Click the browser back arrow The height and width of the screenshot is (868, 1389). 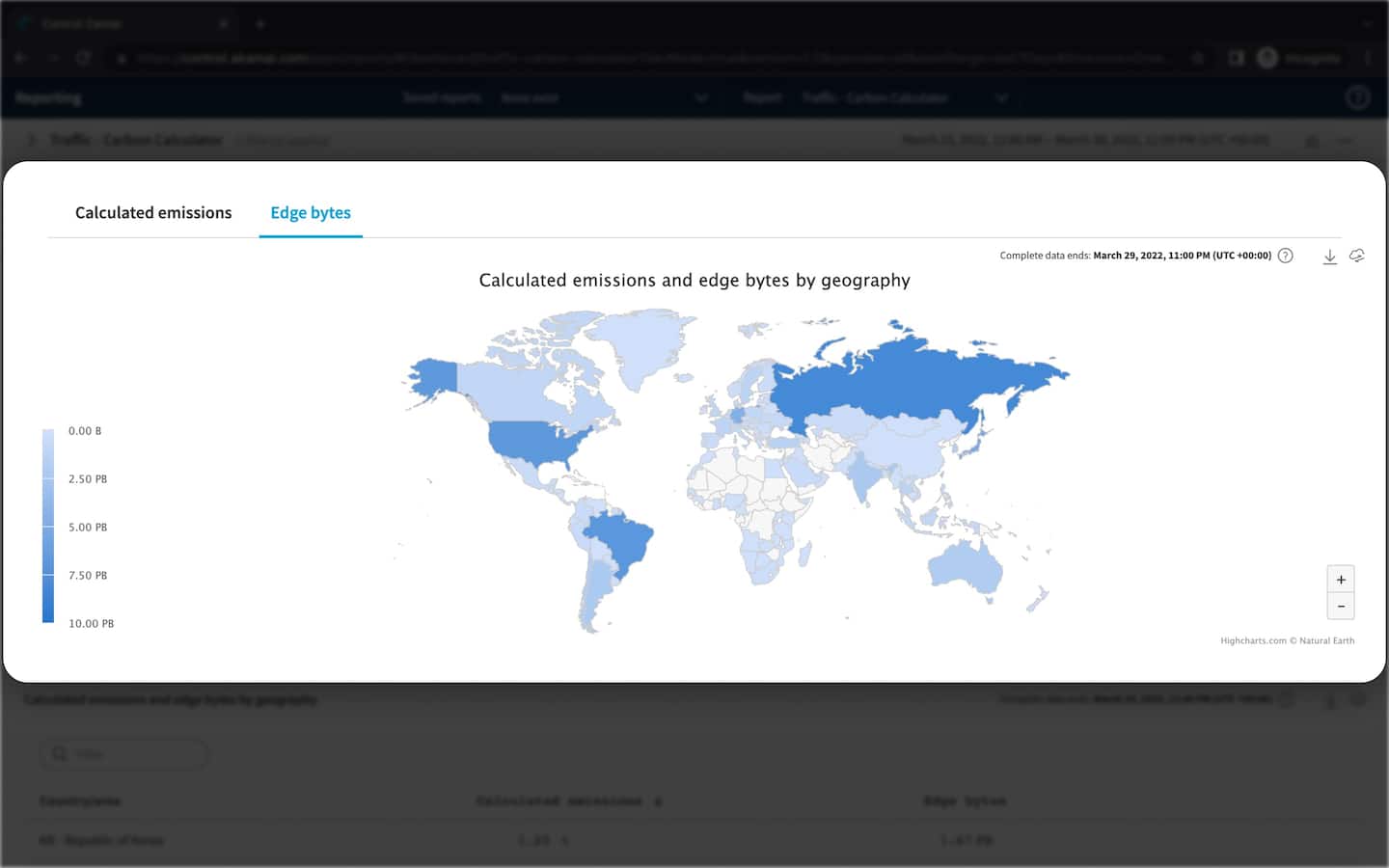pos(20,58)
